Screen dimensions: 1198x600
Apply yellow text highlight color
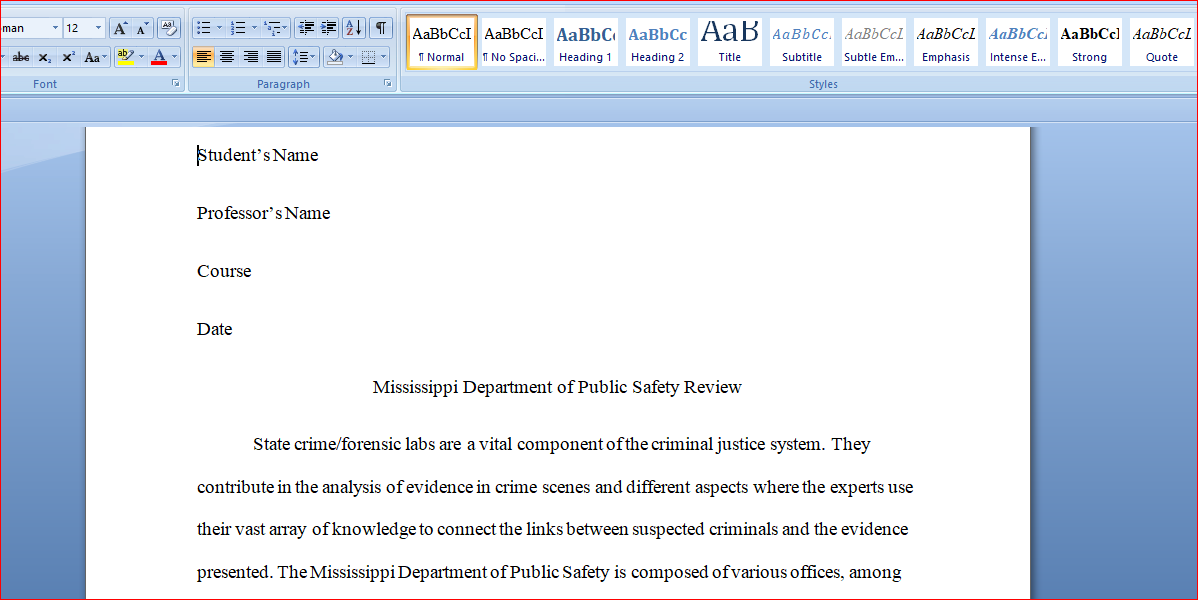click(x=126, y=57)
